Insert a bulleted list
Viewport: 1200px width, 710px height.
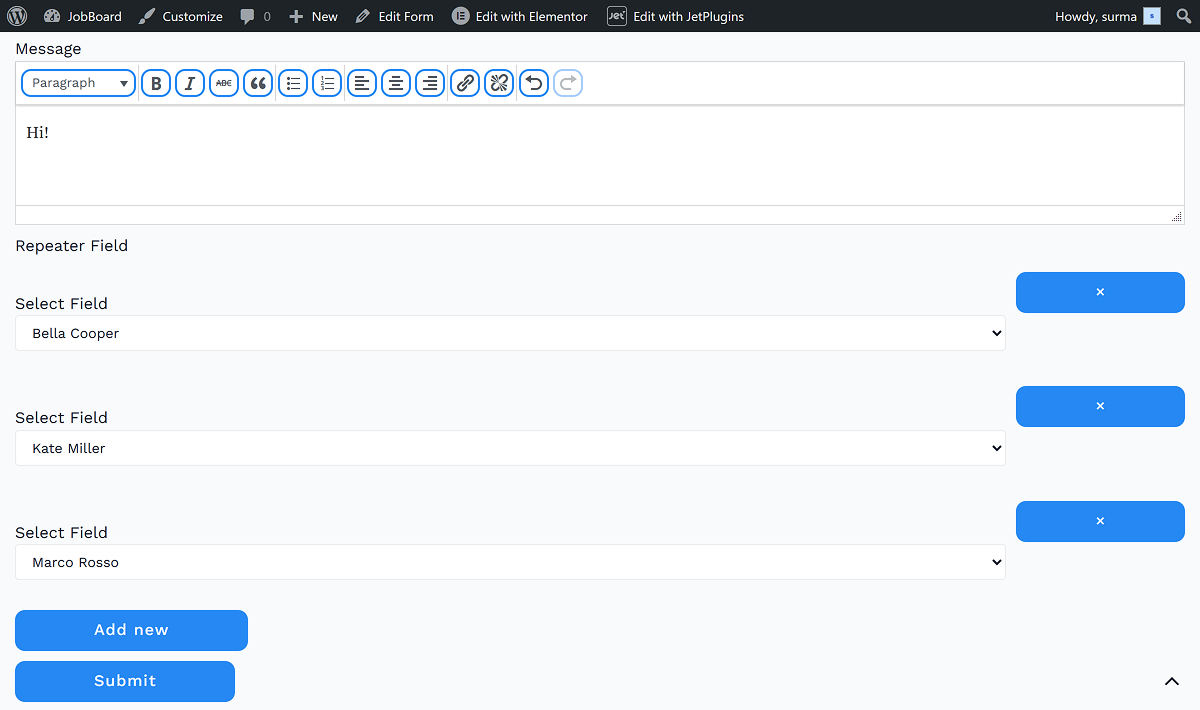293,83
